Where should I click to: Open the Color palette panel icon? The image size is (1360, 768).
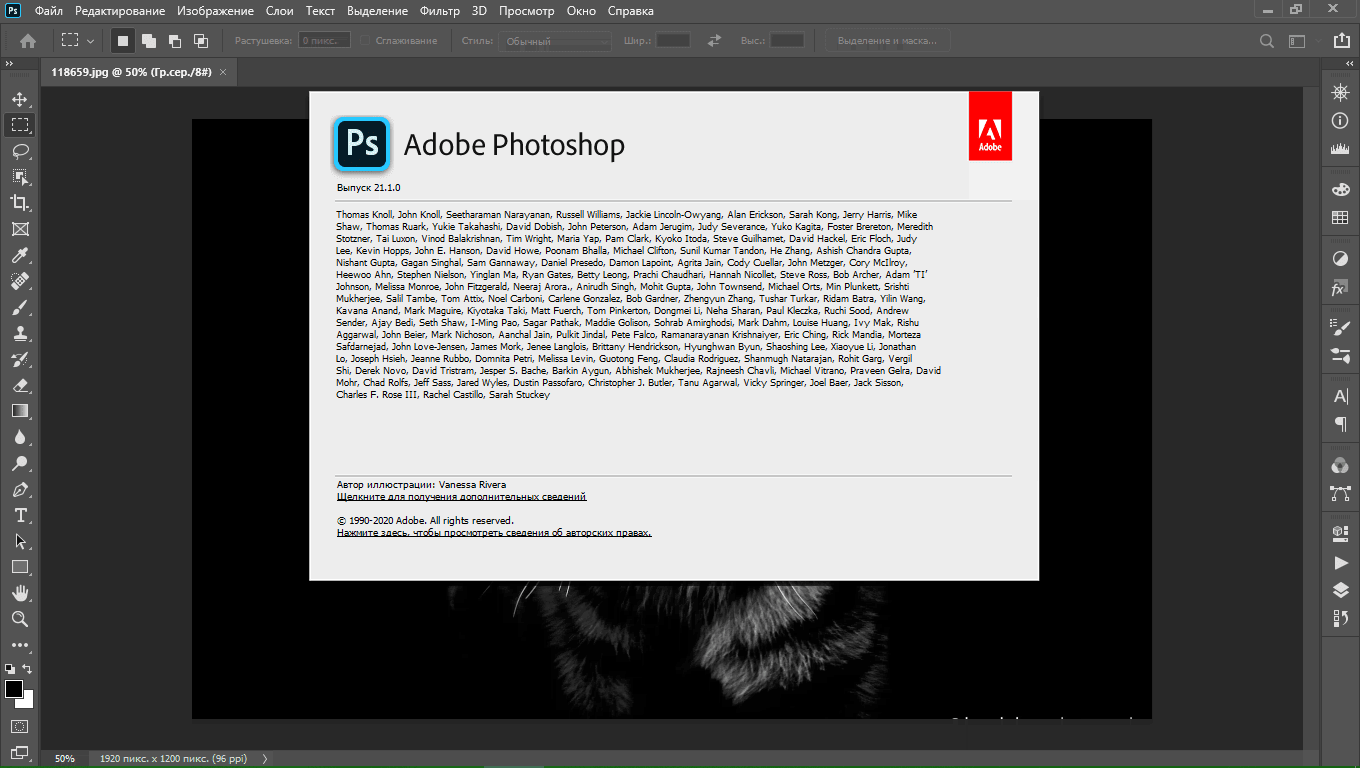[1341, 189]
